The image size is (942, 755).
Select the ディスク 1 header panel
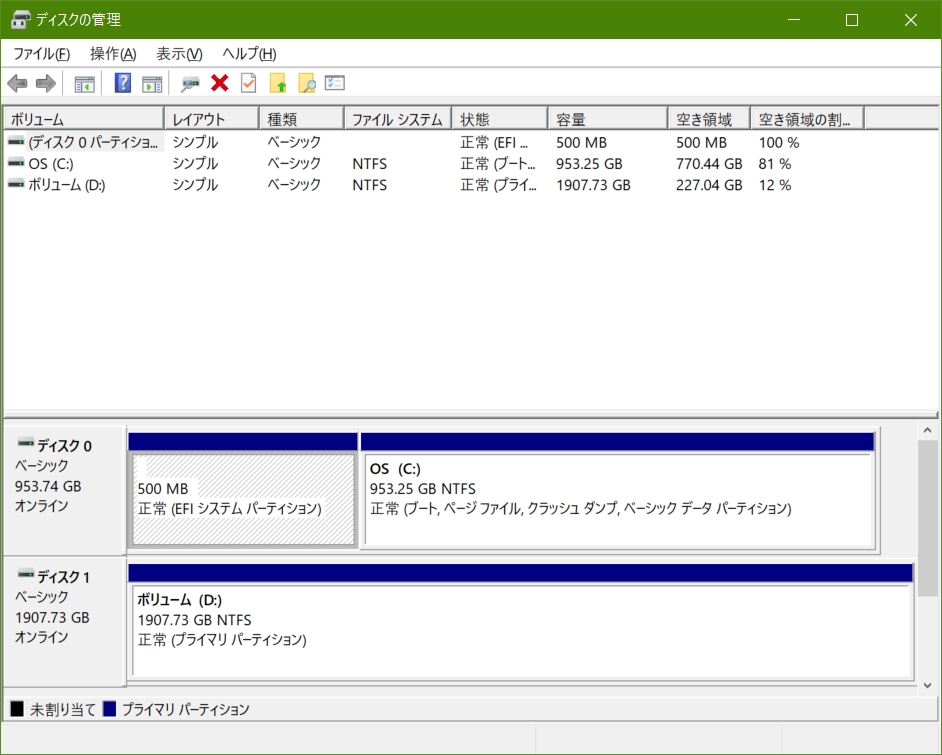[x=64, y=622]
